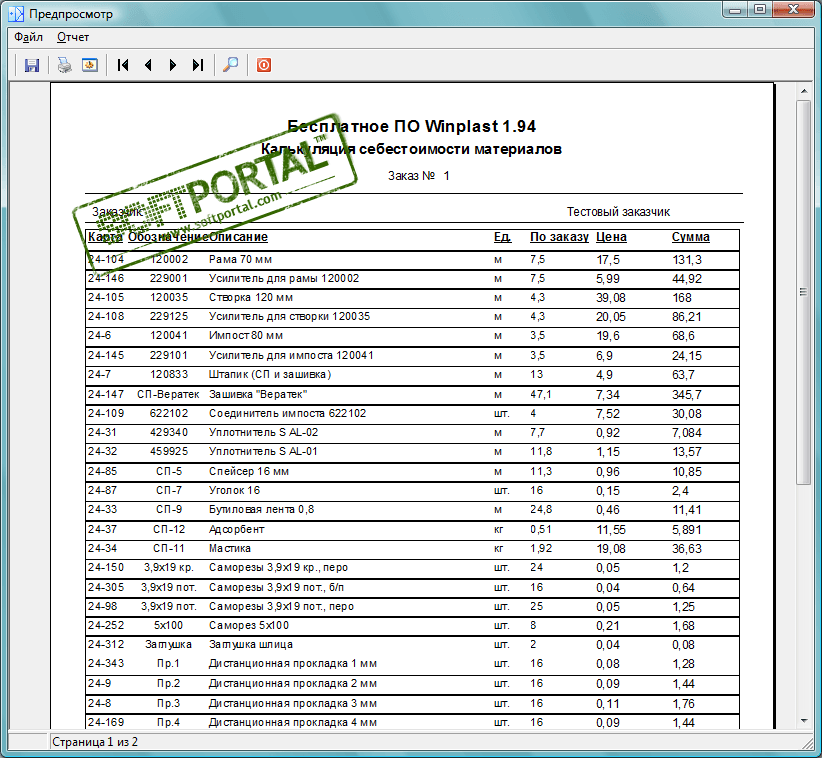This screenshot has width=822, height=758.
Task: Click report title Бесплатное ПО Winplast 1.94
Action: (x=412, y=126)
